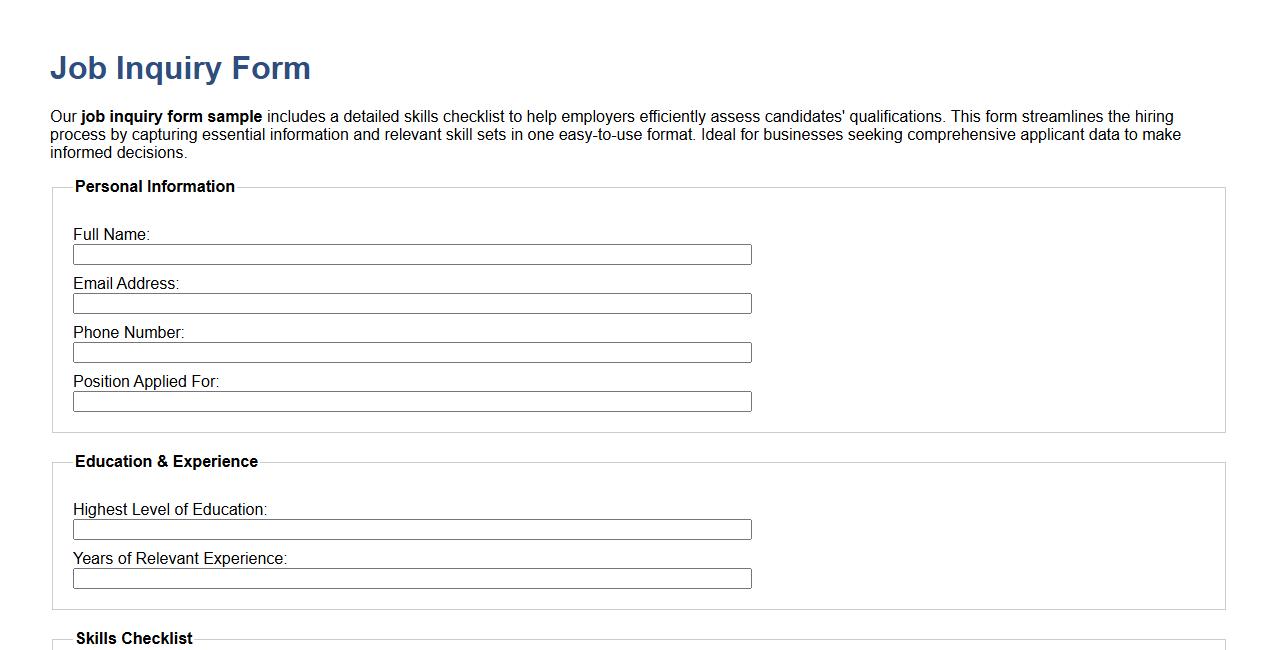Click inside the Personal Information fieldset area
Viewport: 1278px width, 650px height.
950,300
